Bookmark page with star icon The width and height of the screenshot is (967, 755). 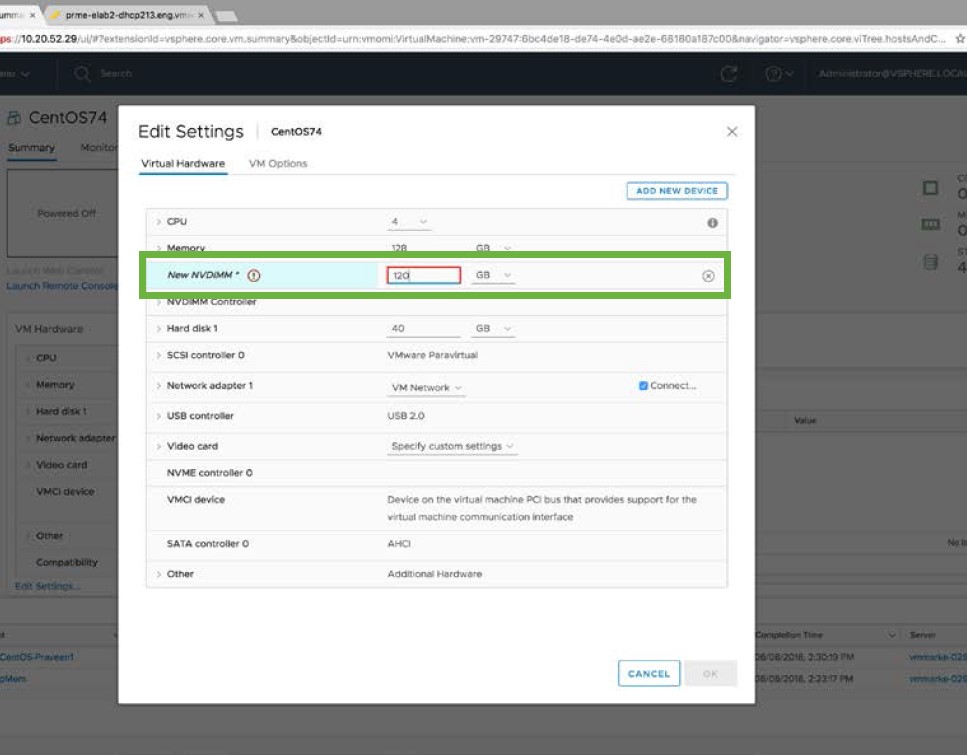pos(960,39)
